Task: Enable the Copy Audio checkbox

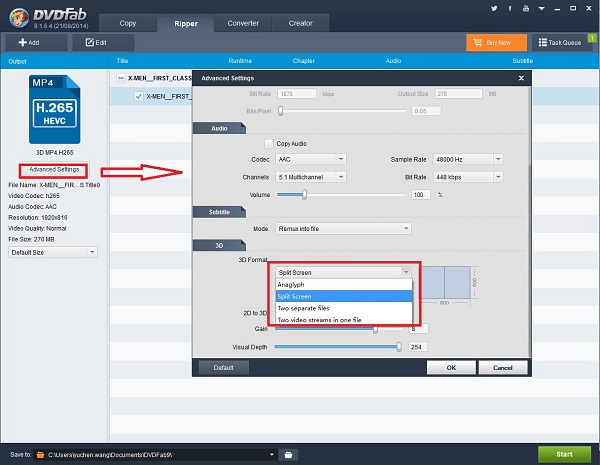Action: [269, 144]
